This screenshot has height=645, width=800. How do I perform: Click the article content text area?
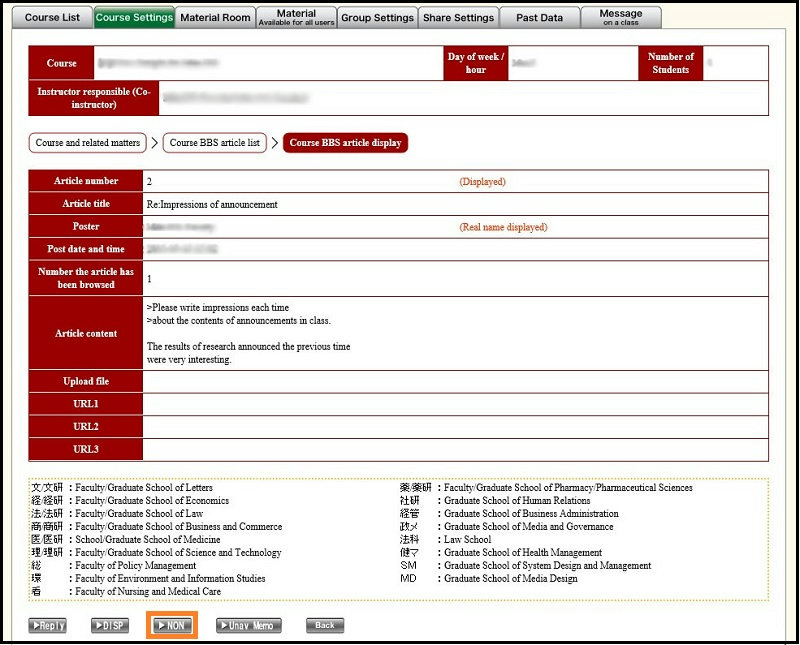[455, 333]
